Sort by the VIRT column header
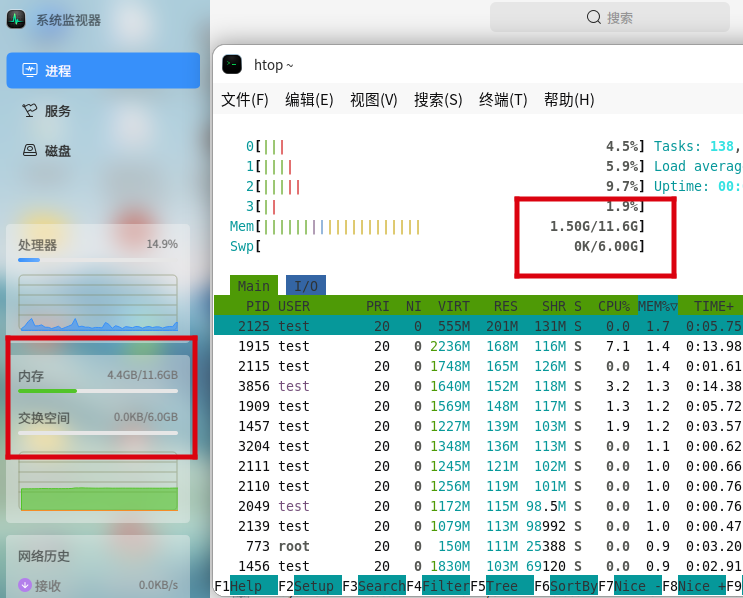743x598 pixels. point(453,306)
